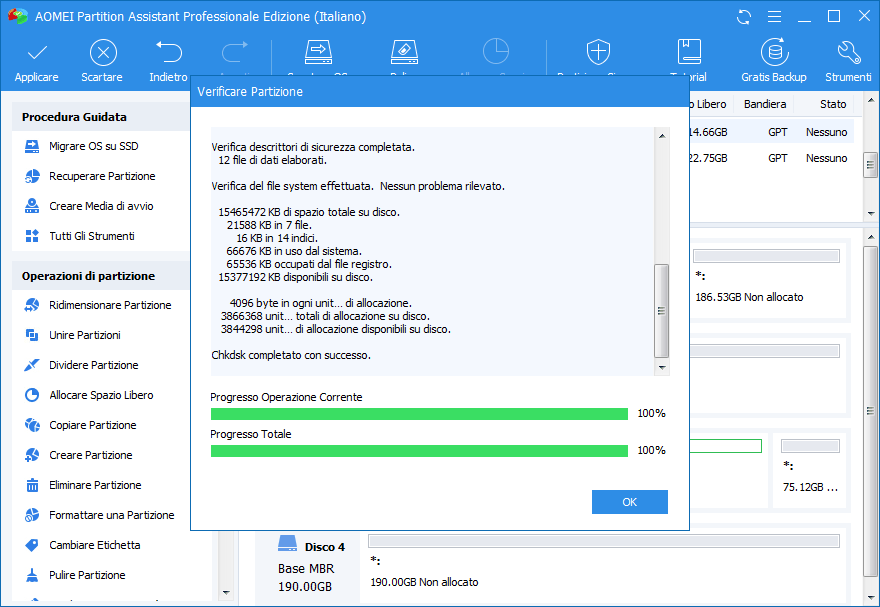Click the chkdsk log scrollbar up arrow
This screenshot has width=880, height=607.
662,136
